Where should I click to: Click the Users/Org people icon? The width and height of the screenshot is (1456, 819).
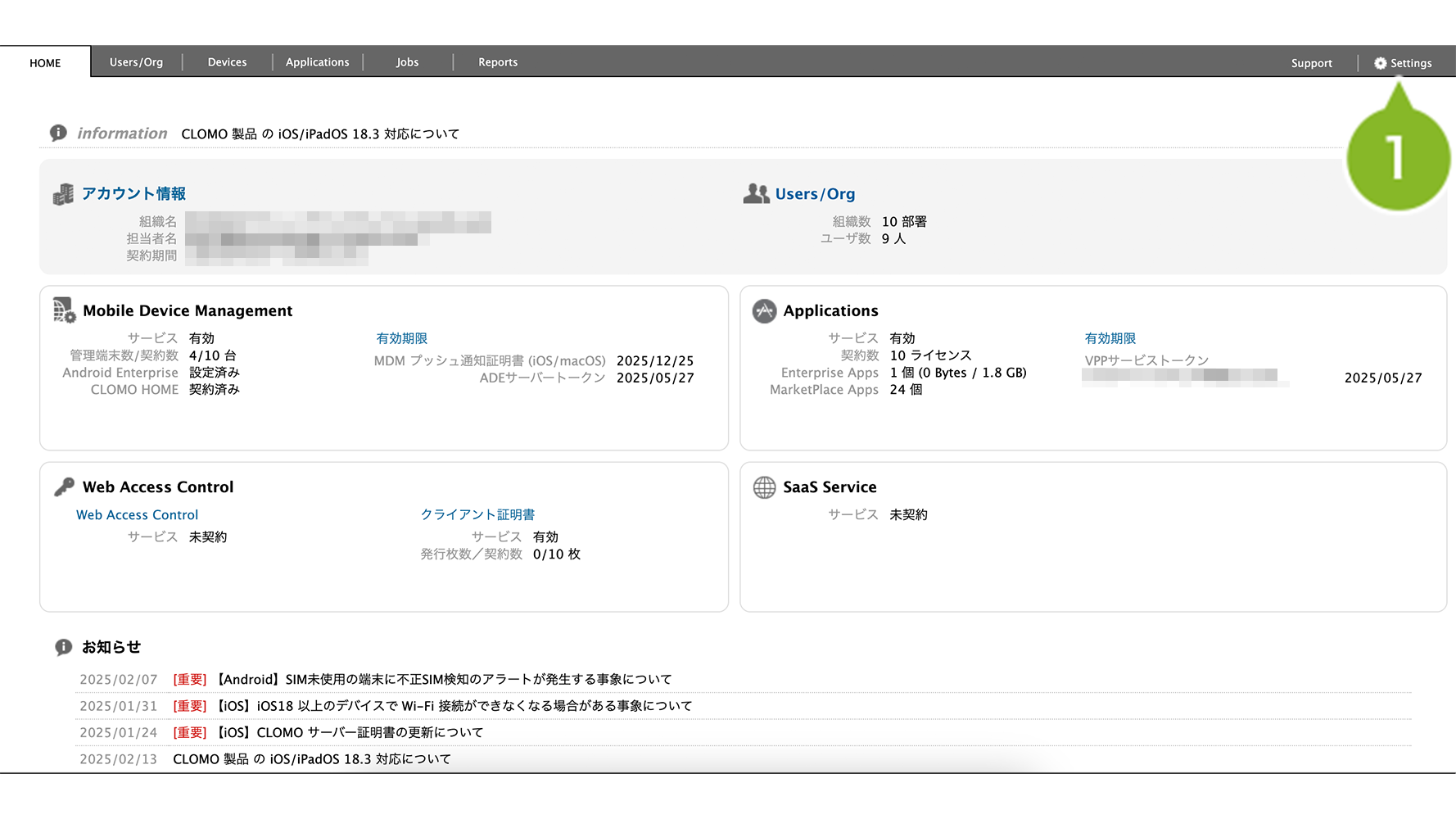click(x=756, y=193)
